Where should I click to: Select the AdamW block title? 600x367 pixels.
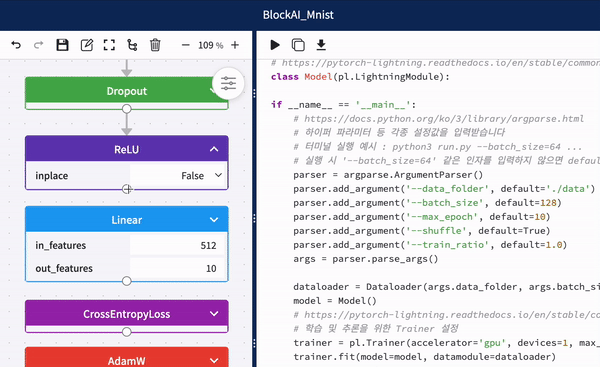click(x=127, y=361)
